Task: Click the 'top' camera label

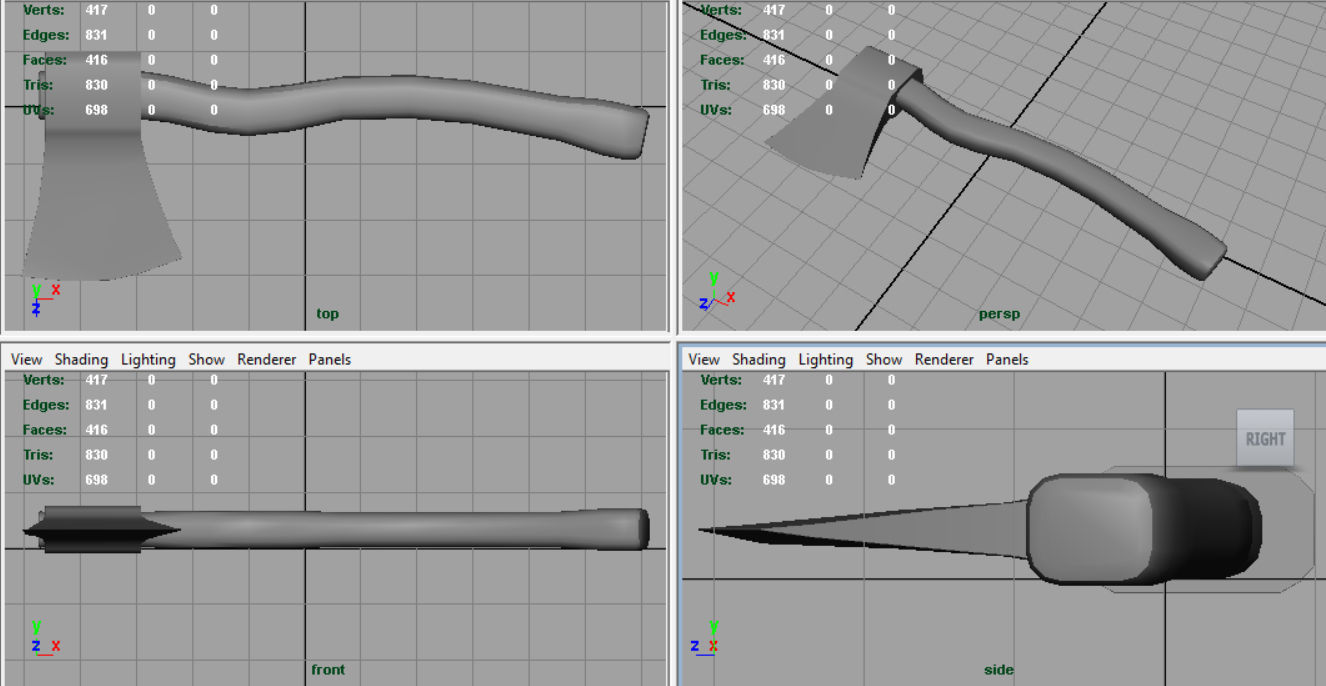Action: click(x=327, y=314)
